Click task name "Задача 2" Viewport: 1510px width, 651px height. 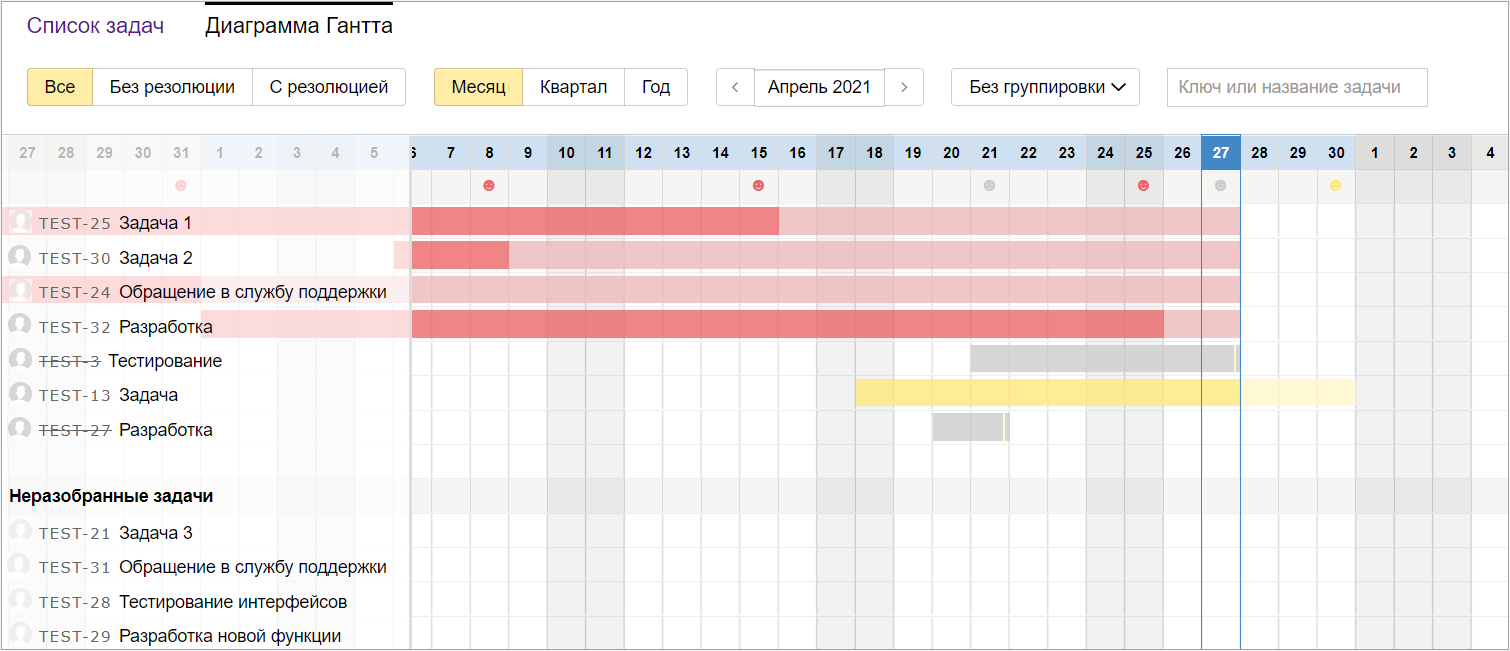click(156, 258)
